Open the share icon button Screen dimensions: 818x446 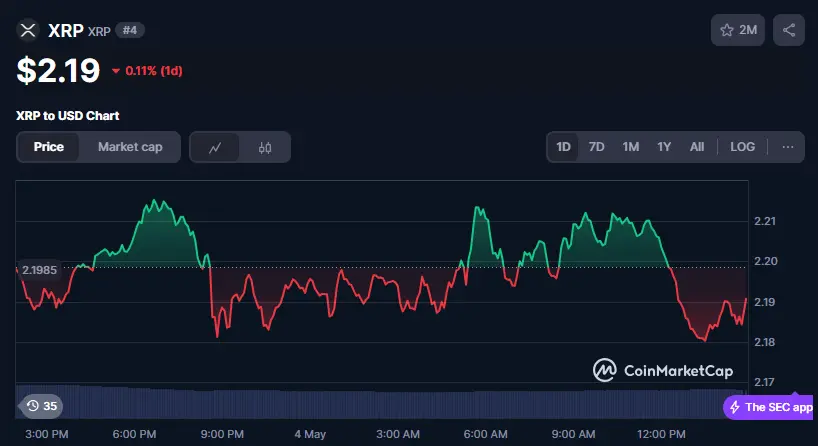click(x=789, y=30)
